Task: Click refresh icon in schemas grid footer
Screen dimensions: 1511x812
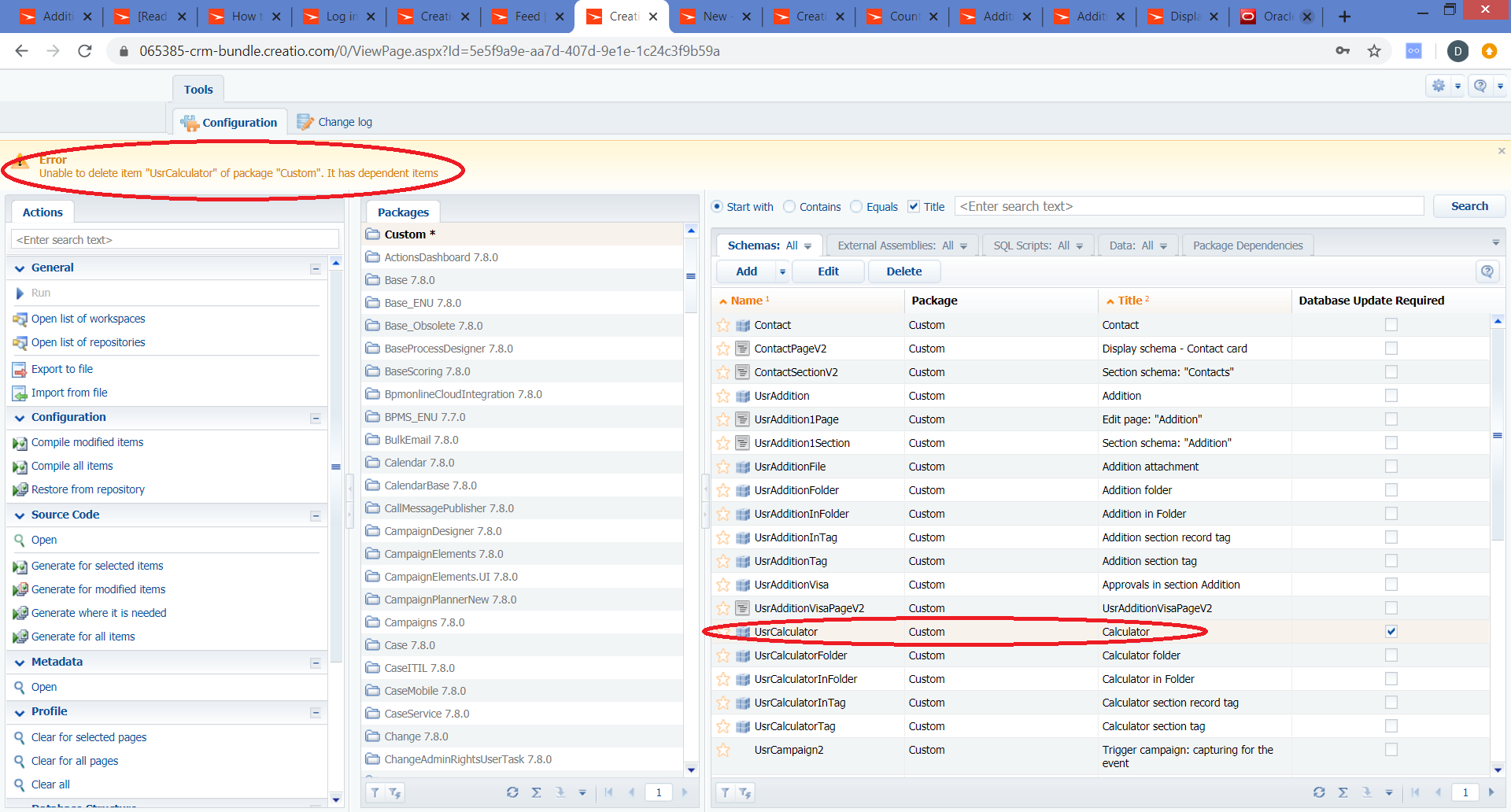Action: [x=1319, y=792]
